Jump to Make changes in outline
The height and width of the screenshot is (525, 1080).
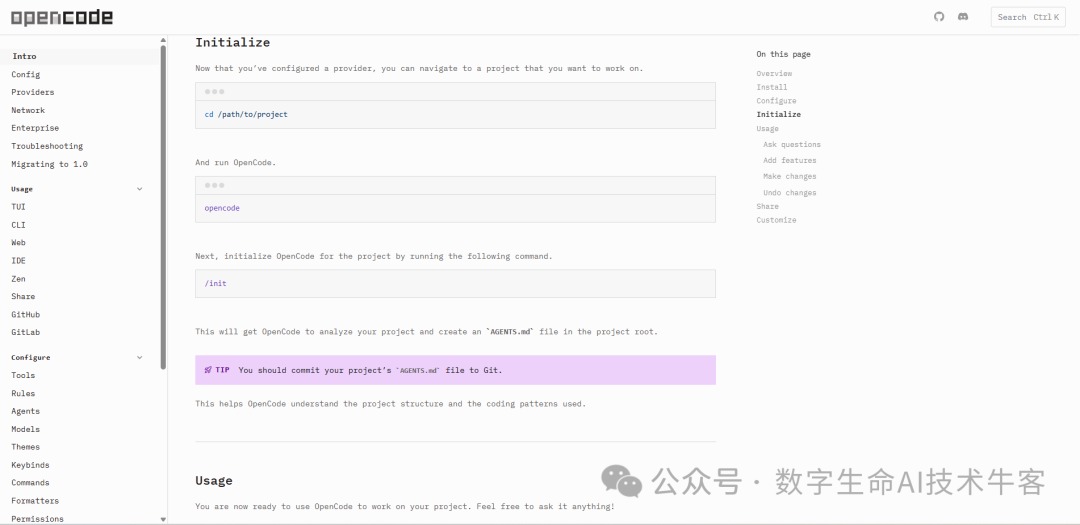(789, 177)
